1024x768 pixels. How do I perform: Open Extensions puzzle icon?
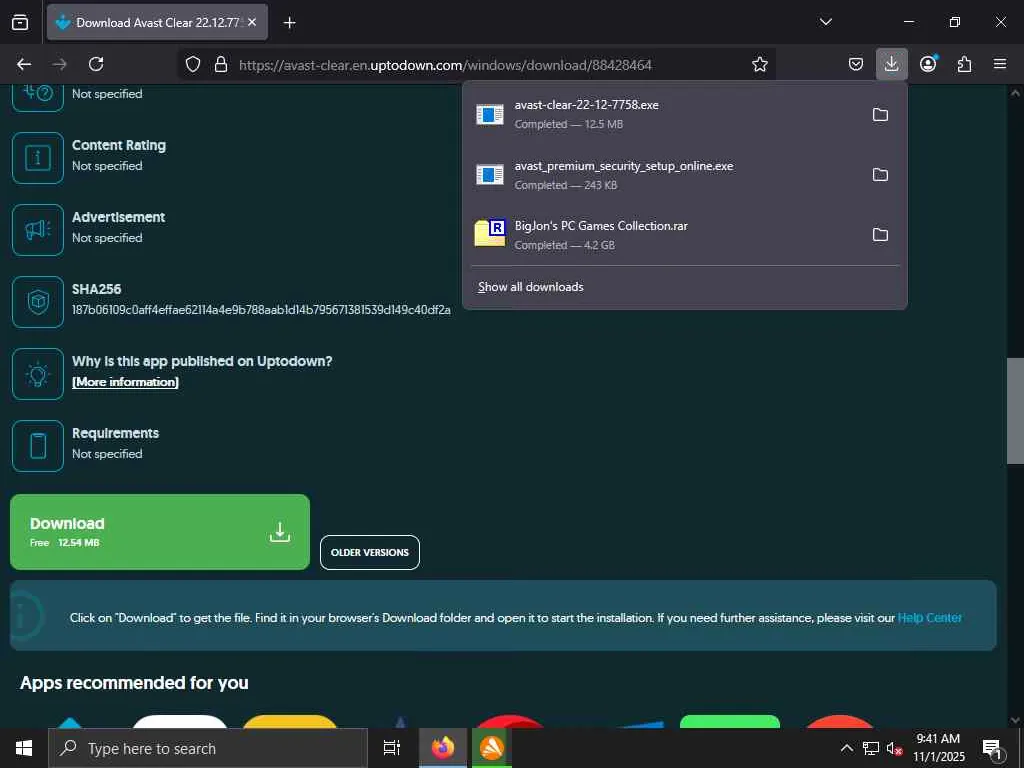[x=964, y=64]
